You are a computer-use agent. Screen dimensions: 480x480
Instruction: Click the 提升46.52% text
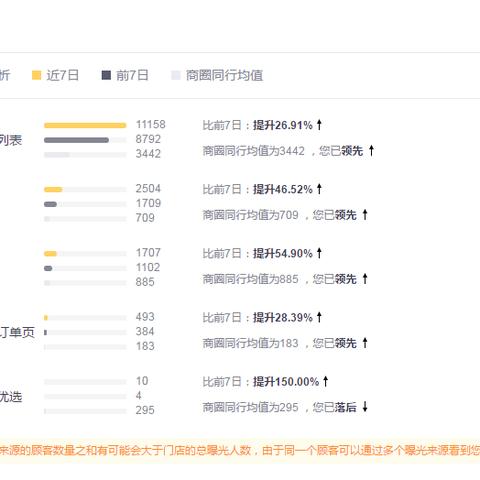tap(283, 189)
